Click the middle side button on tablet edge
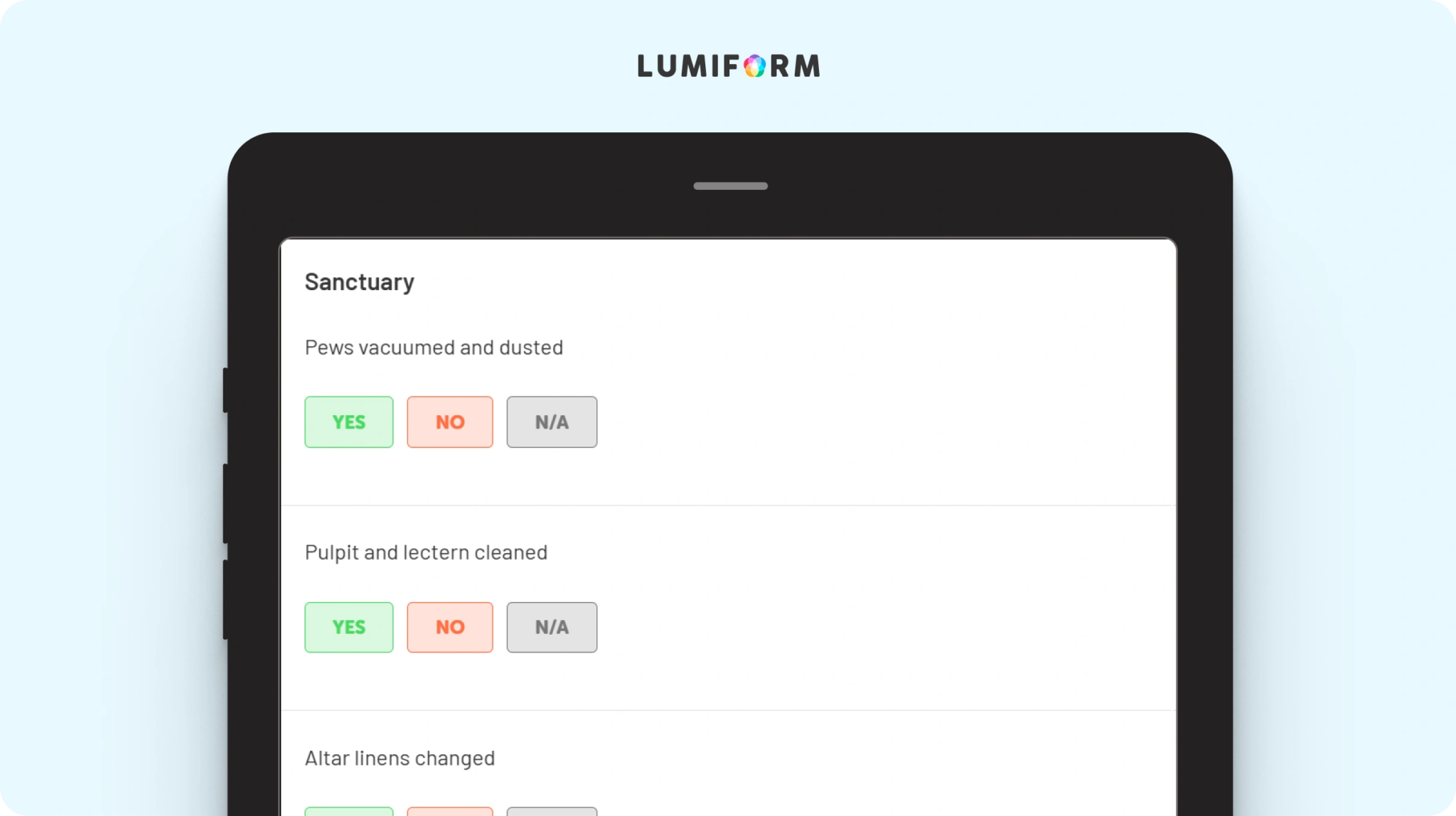This screenshot has width=1456, height=816. [x=225, y=503]
